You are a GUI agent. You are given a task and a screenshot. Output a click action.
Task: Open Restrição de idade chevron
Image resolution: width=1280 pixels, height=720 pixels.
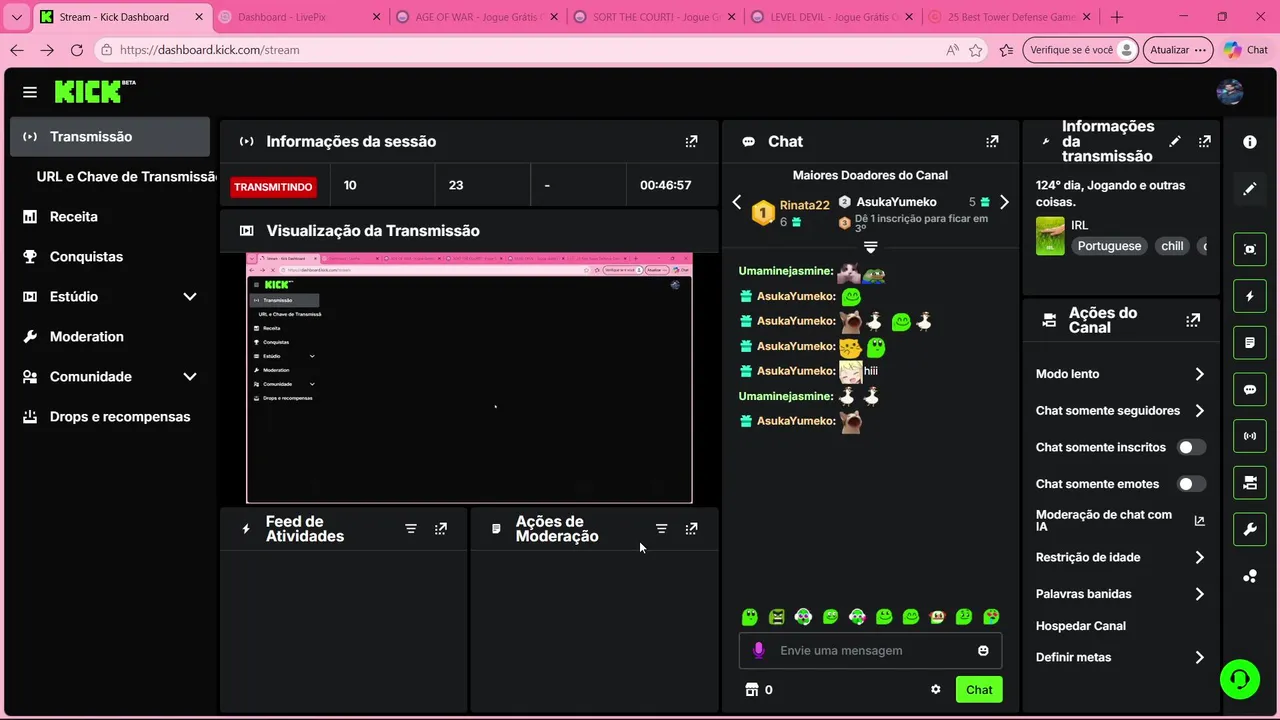[x=1199, y=557]
